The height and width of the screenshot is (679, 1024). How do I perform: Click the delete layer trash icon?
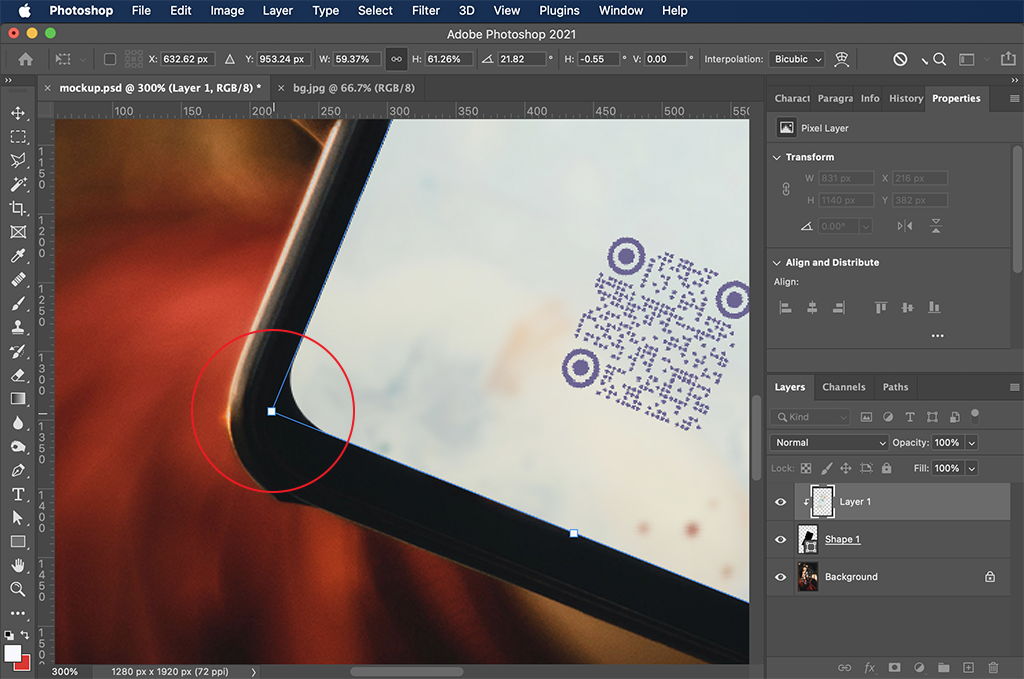coord(993,667)
